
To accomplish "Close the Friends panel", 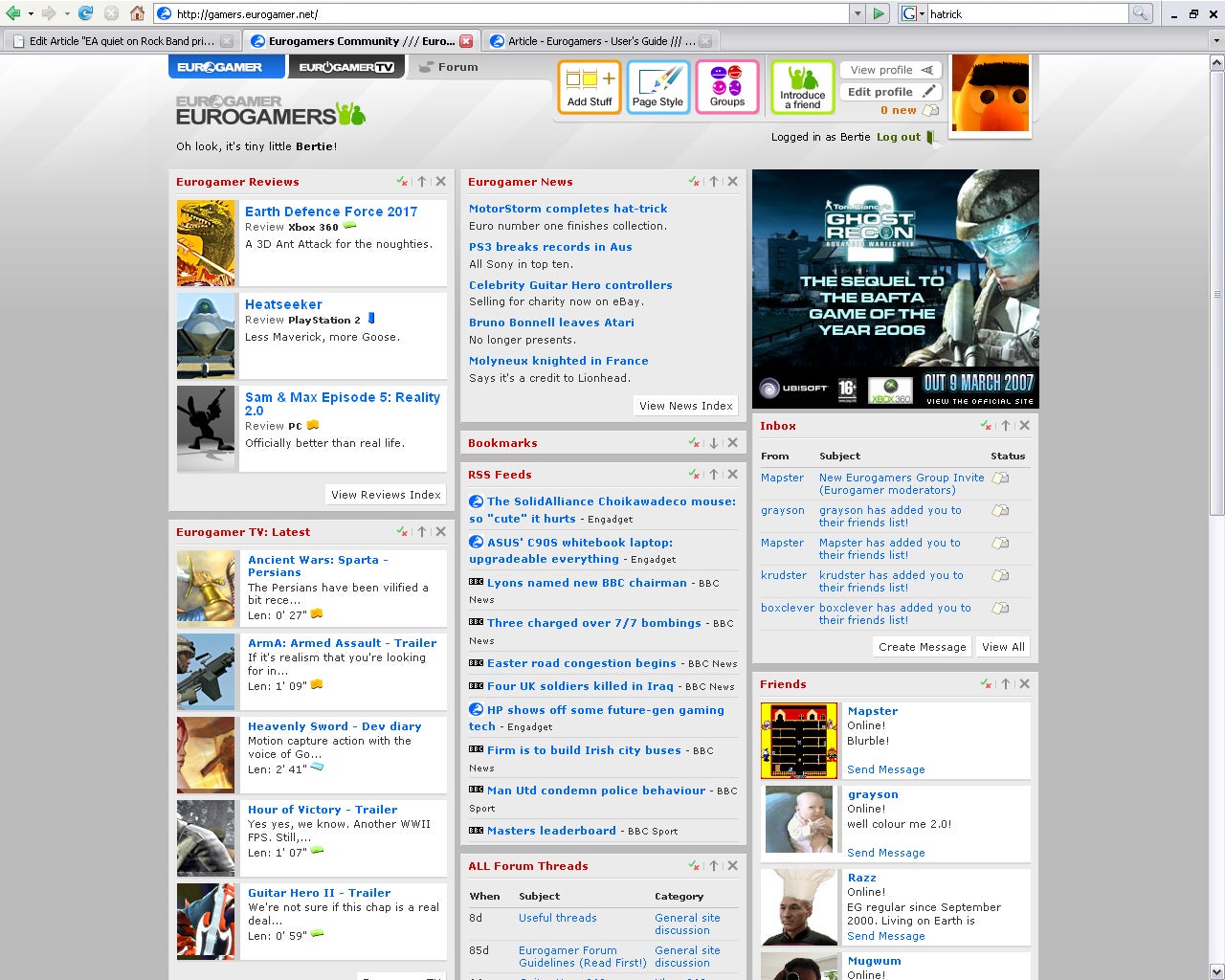I will coord(1024,683).
